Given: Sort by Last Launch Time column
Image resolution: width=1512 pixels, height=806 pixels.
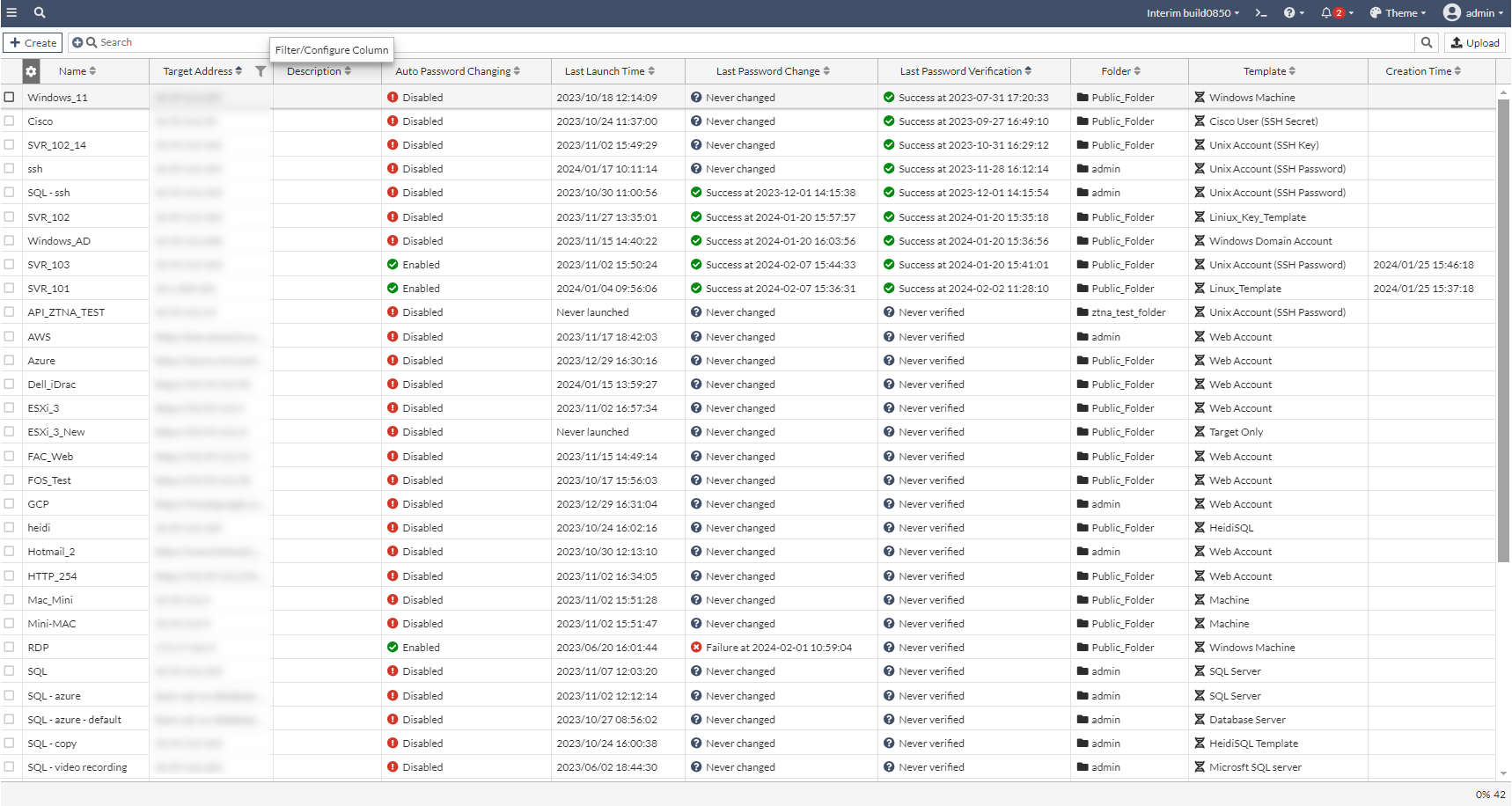Looking at the screenshot, I should 610,71.
